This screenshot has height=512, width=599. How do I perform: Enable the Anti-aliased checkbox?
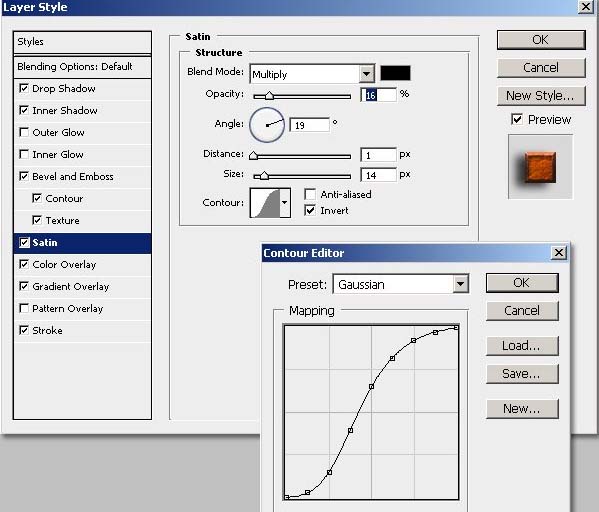point(310,194)
